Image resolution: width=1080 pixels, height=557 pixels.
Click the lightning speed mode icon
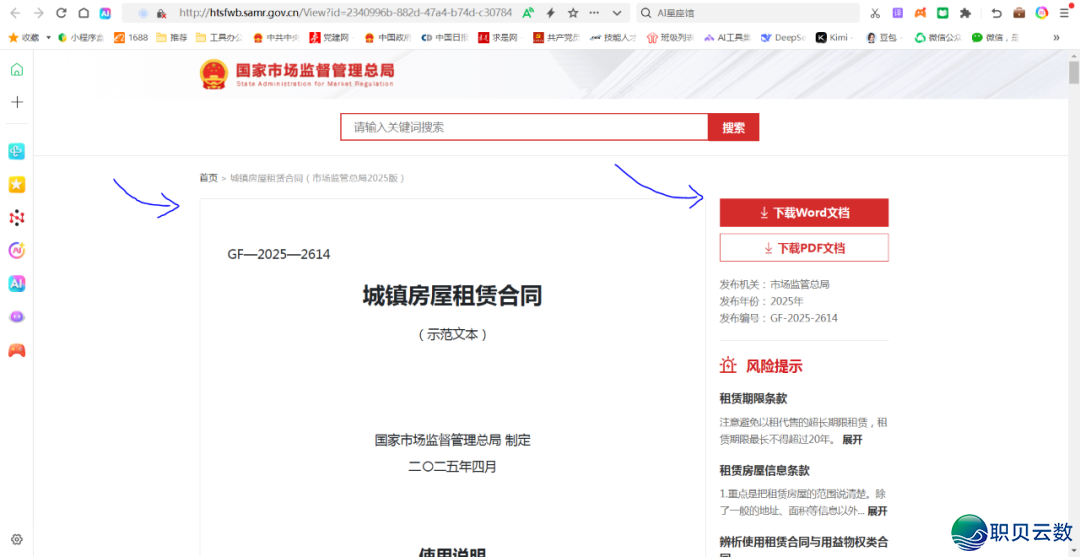click(550, 12)
